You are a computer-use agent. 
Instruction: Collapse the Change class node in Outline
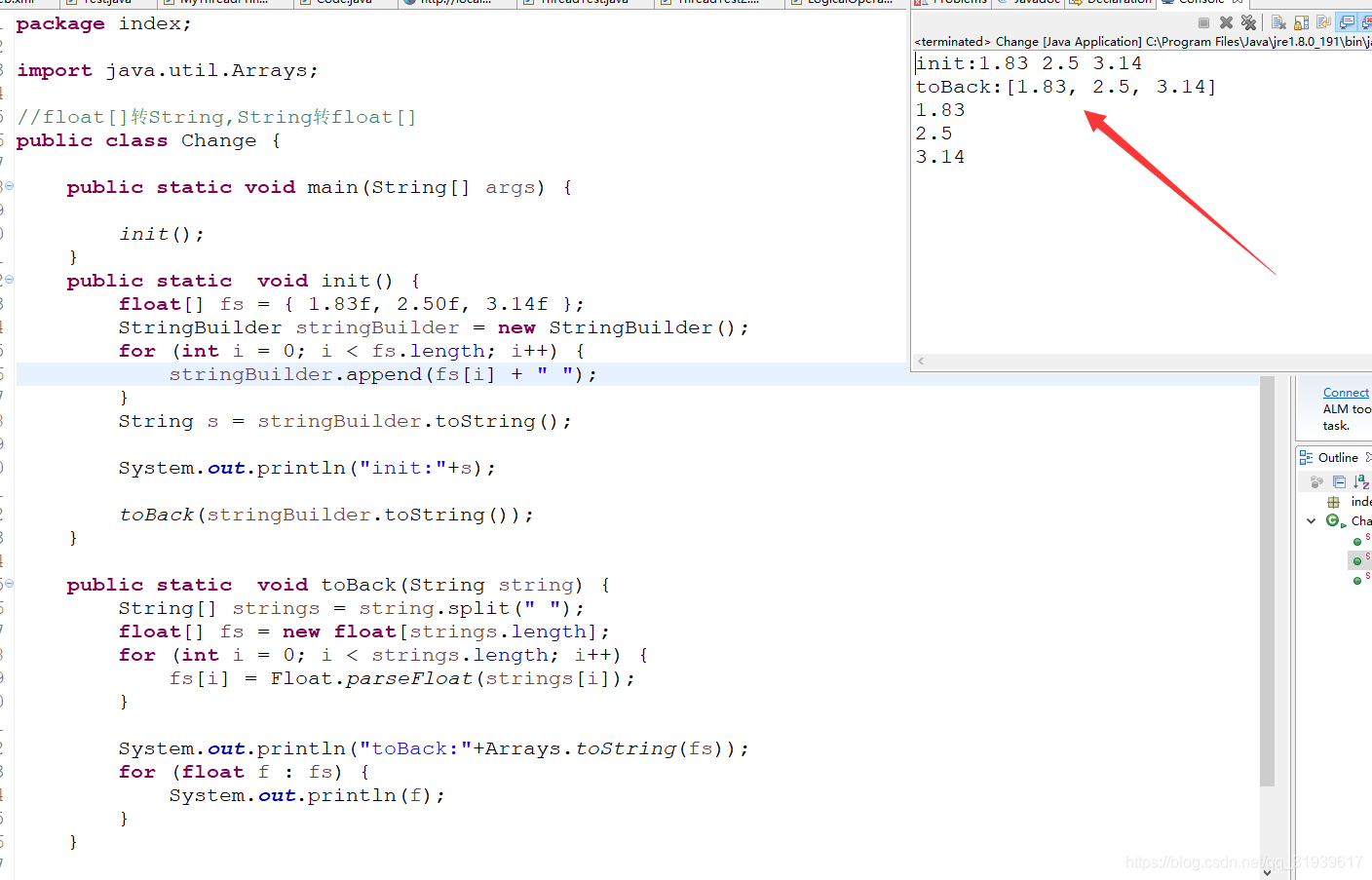(1312, 521)
